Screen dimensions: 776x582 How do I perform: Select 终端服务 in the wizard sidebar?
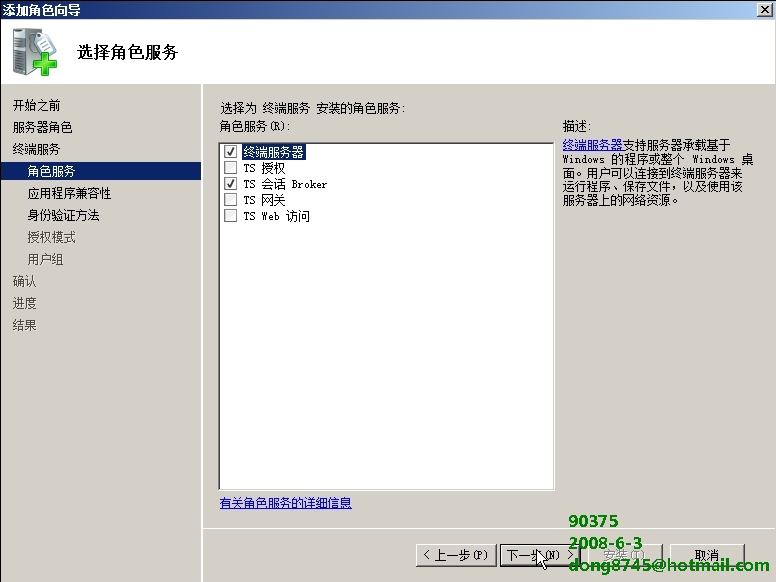point(36,149)
